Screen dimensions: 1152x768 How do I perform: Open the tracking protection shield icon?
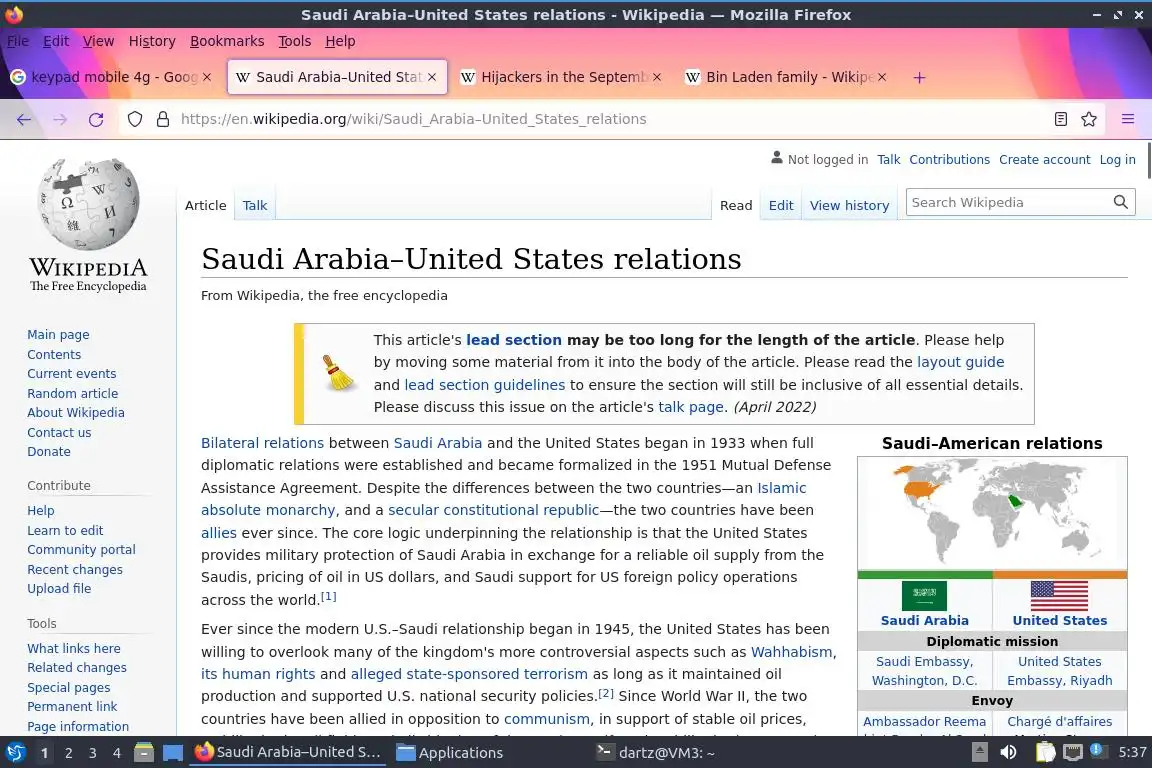coord(135,119)
